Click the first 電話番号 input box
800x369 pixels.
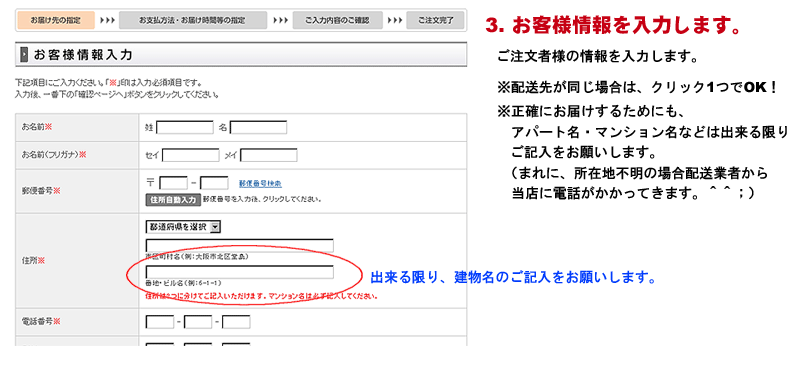click(160, 322)
